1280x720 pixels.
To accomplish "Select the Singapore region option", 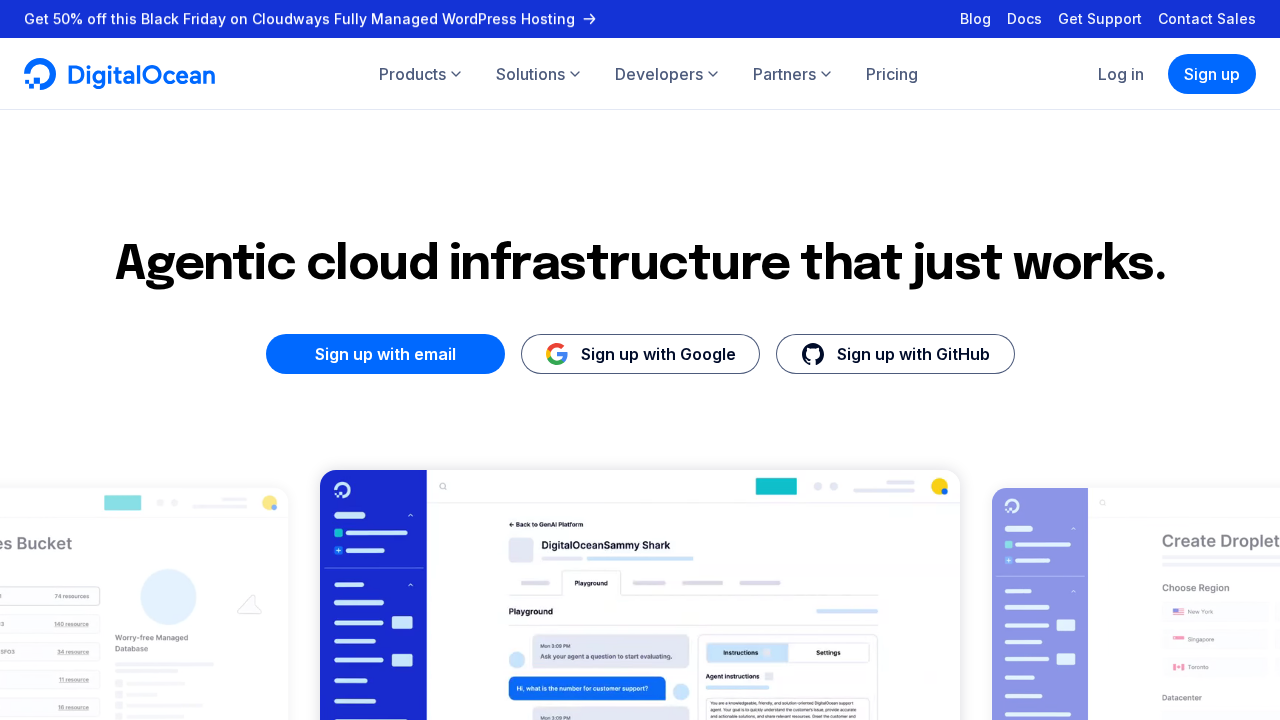I will point(1200,638).
